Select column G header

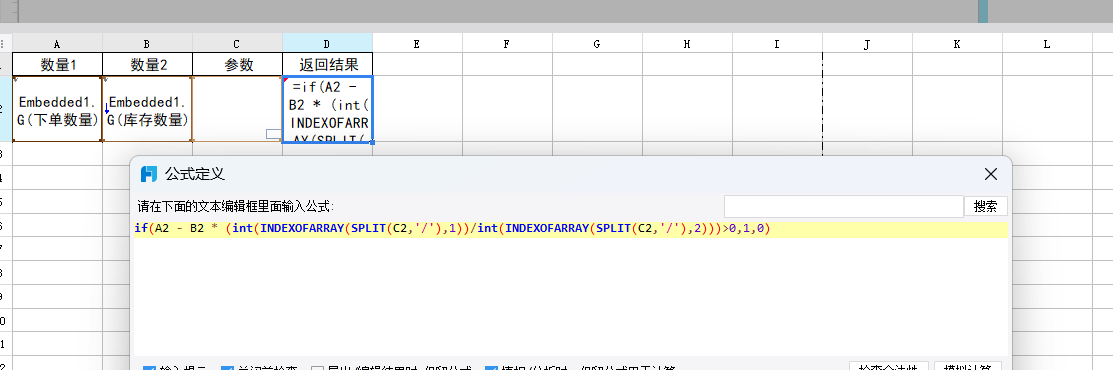[x=598, y=43]
